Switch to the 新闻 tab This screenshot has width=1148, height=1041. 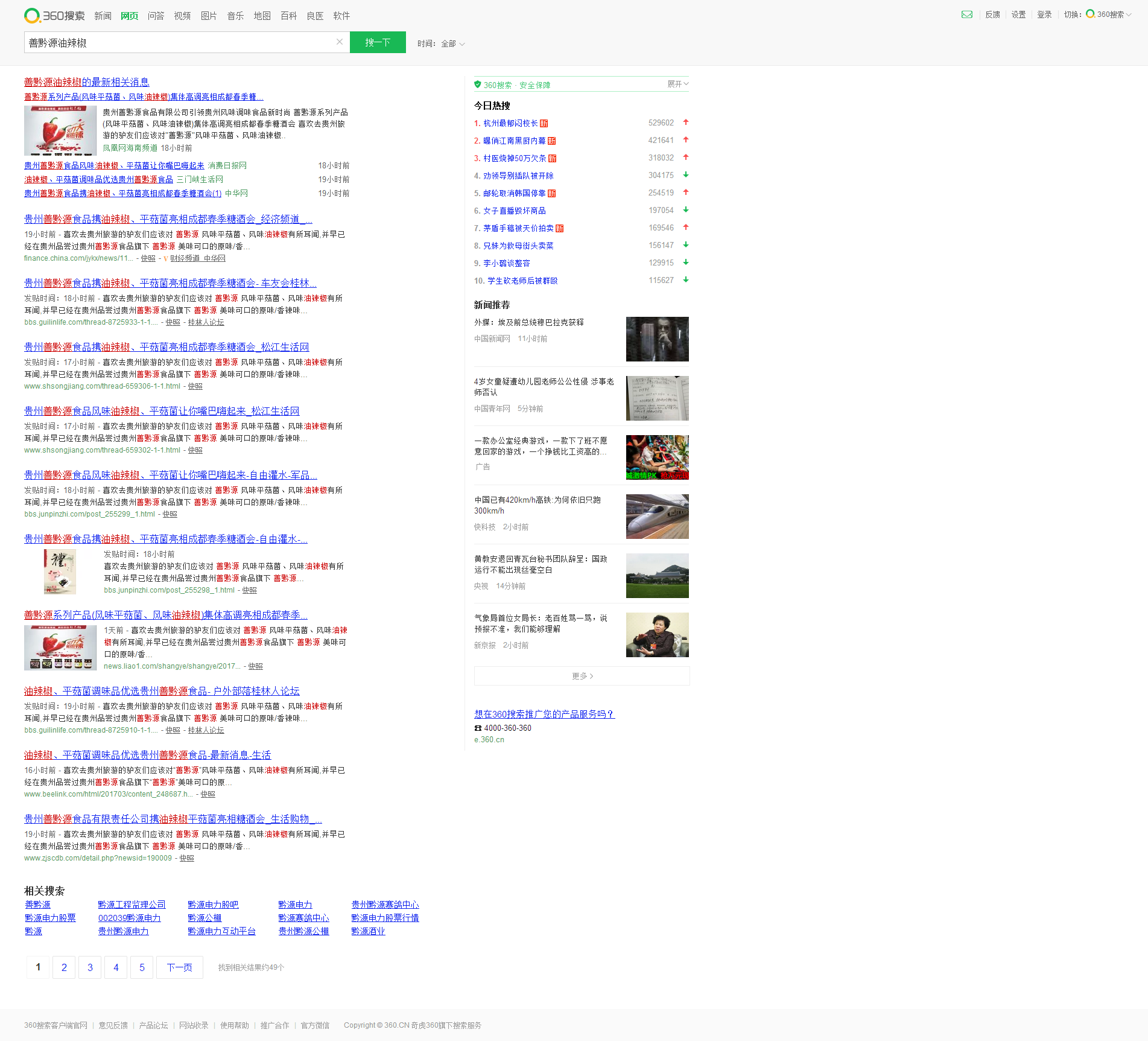click(103, 16)
